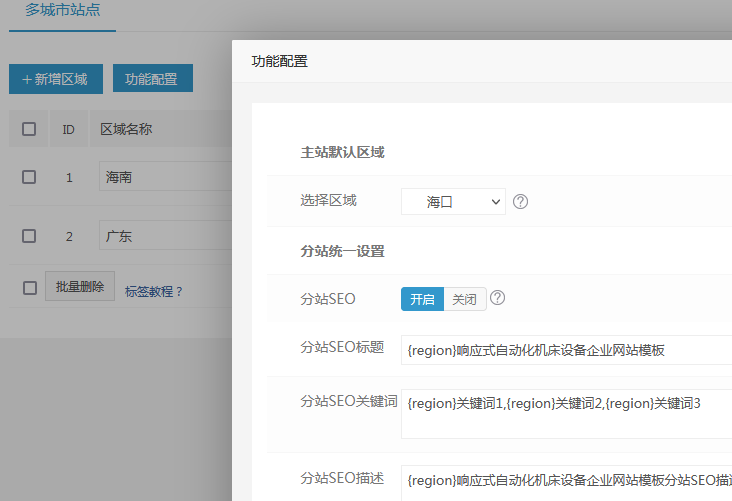Click the 分站SEO关键词 label
The width and height of the screenshot is (732, 501).
[349, 401]
